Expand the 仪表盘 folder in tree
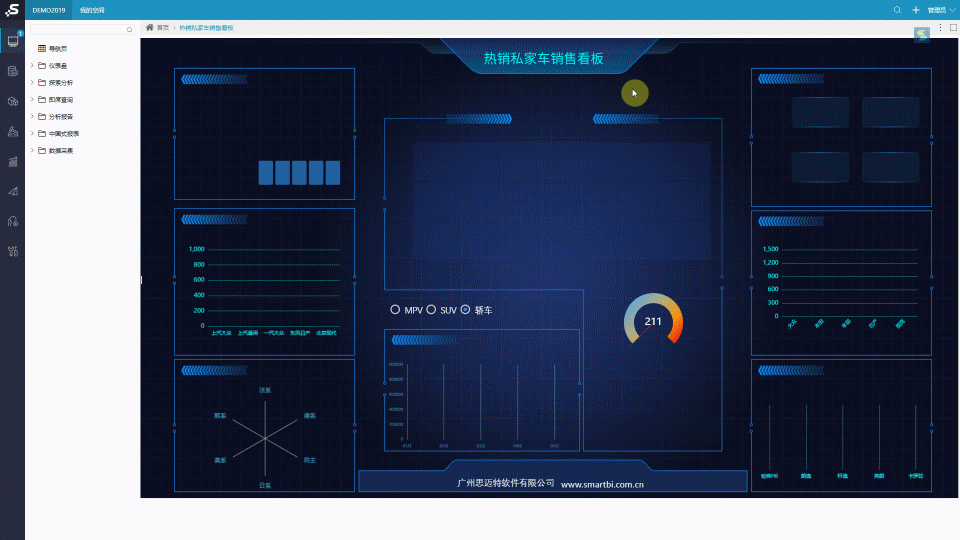The height and width of the screenshot is (540, 960). coord(32,65)
